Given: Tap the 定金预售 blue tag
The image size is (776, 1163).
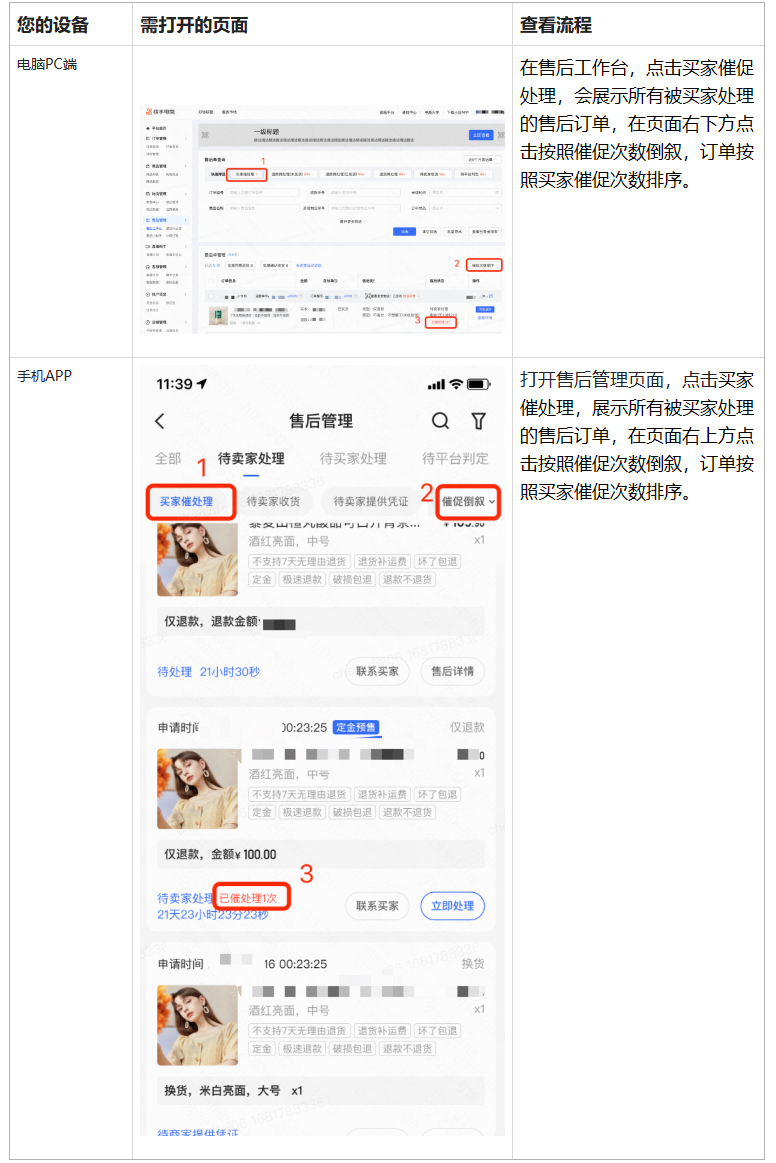Looking at the screenshot, I should point(356,728).
